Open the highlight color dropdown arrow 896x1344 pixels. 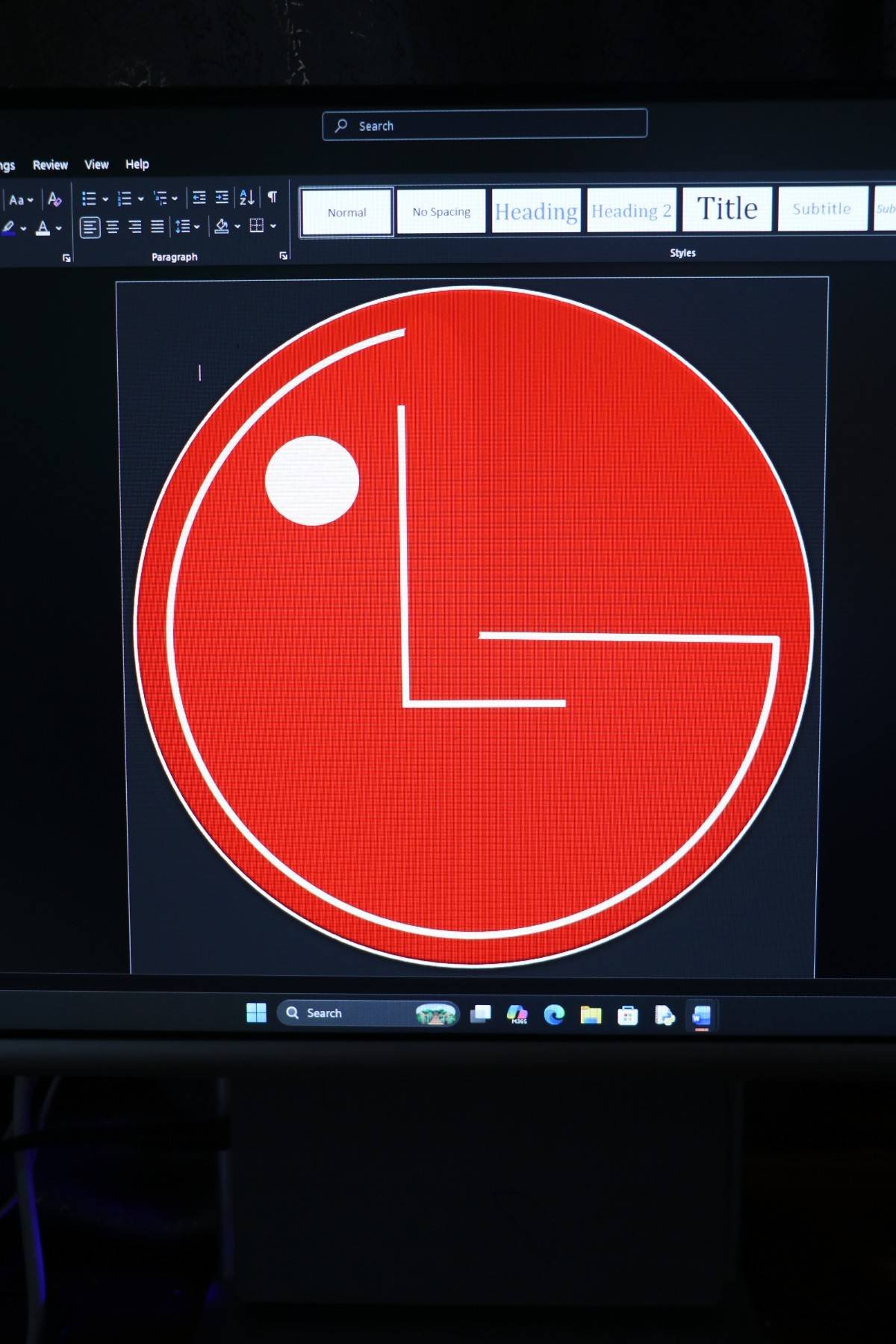click(x=24, y=228)
